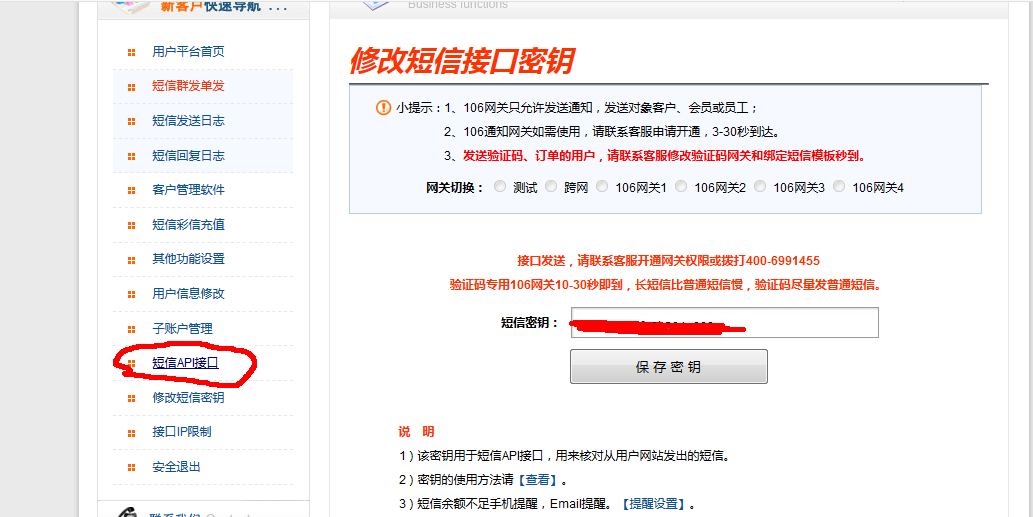
Task: Focus the 短信密钥 input field
Action: coord(725,323)
